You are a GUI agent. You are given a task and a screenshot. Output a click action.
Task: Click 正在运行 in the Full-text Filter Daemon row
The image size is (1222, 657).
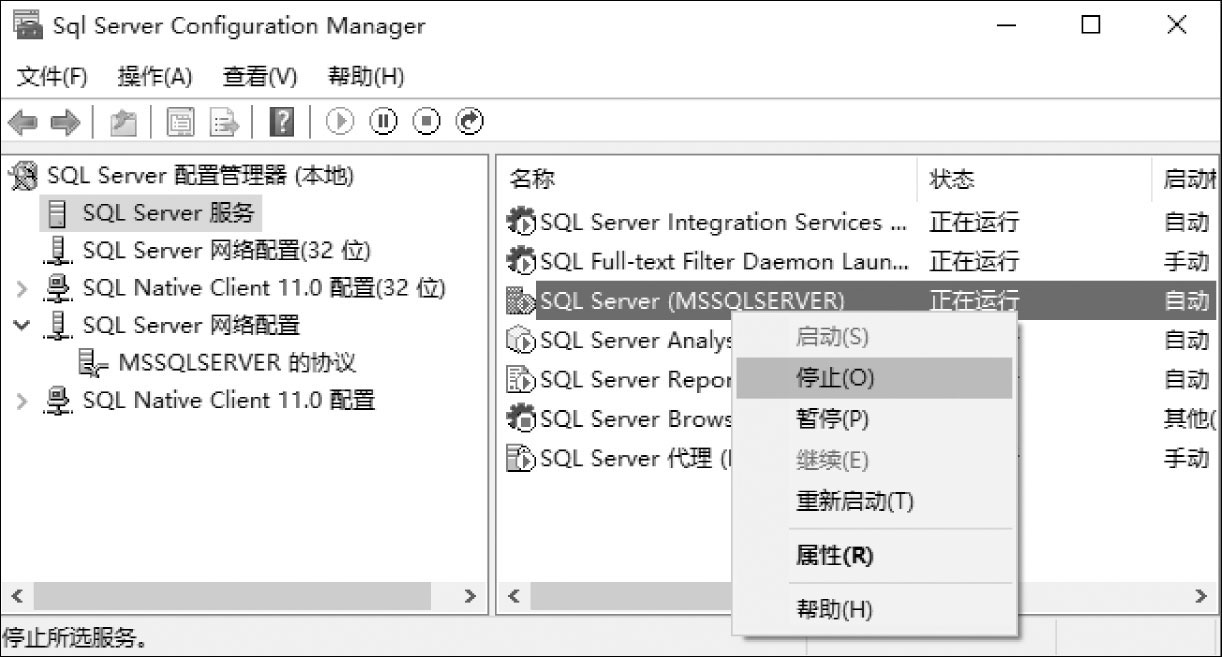coord(974,262)
